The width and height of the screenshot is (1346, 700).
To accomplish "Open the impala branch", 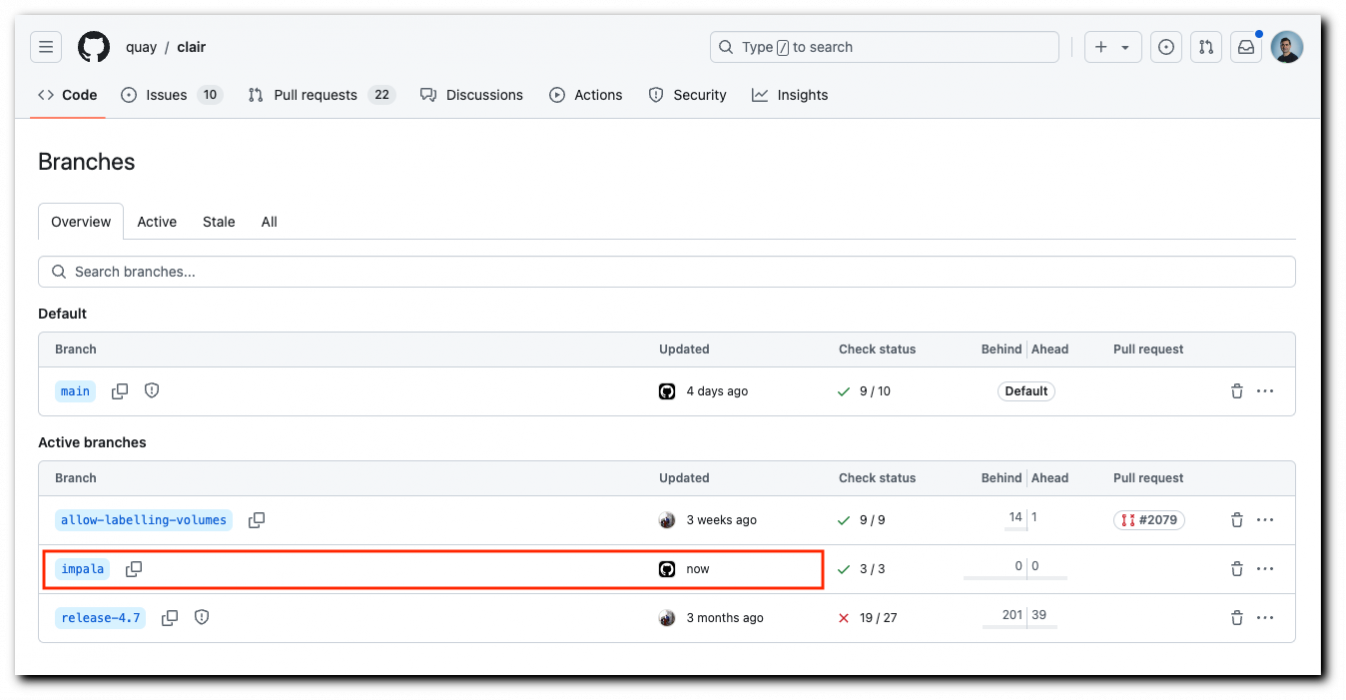I will pyautogui.click(x=83, y=569).
